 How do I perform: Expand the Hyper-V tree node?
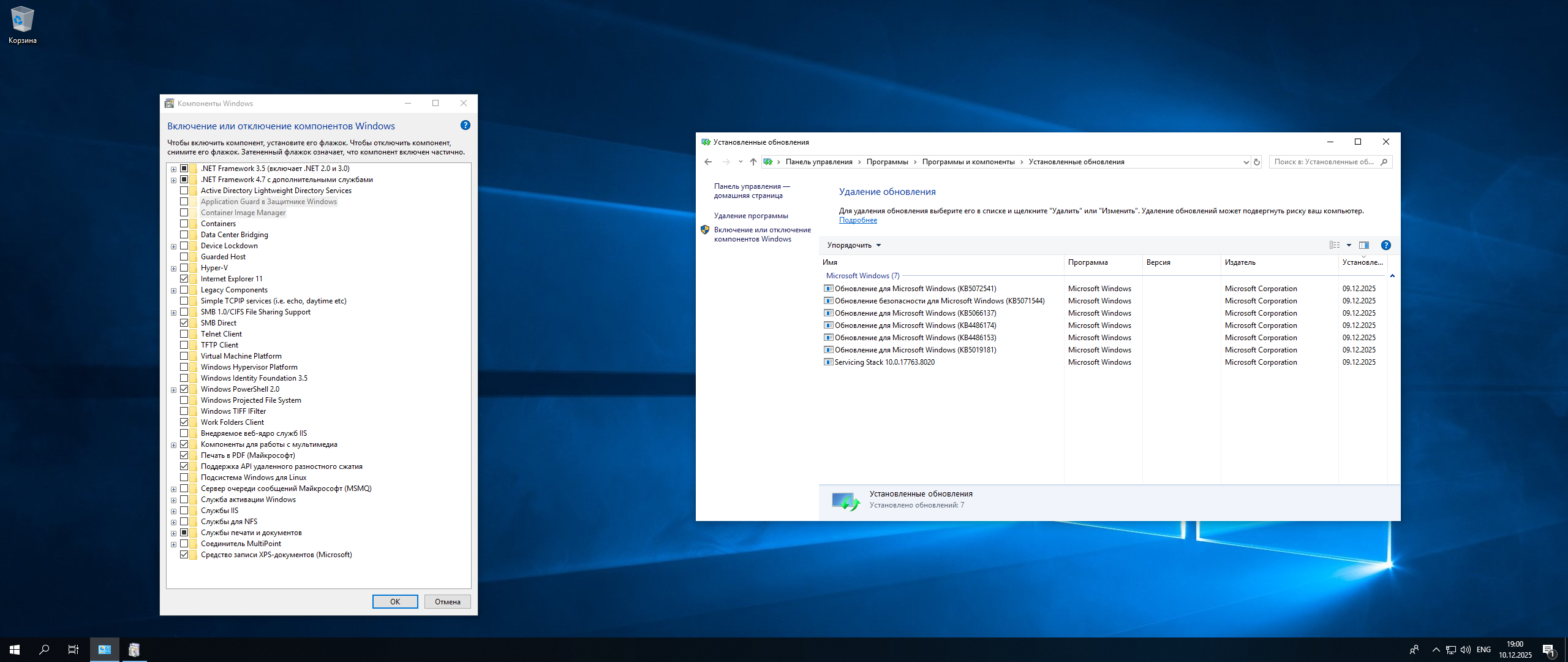pyautogui.click(x=174, y=268)
